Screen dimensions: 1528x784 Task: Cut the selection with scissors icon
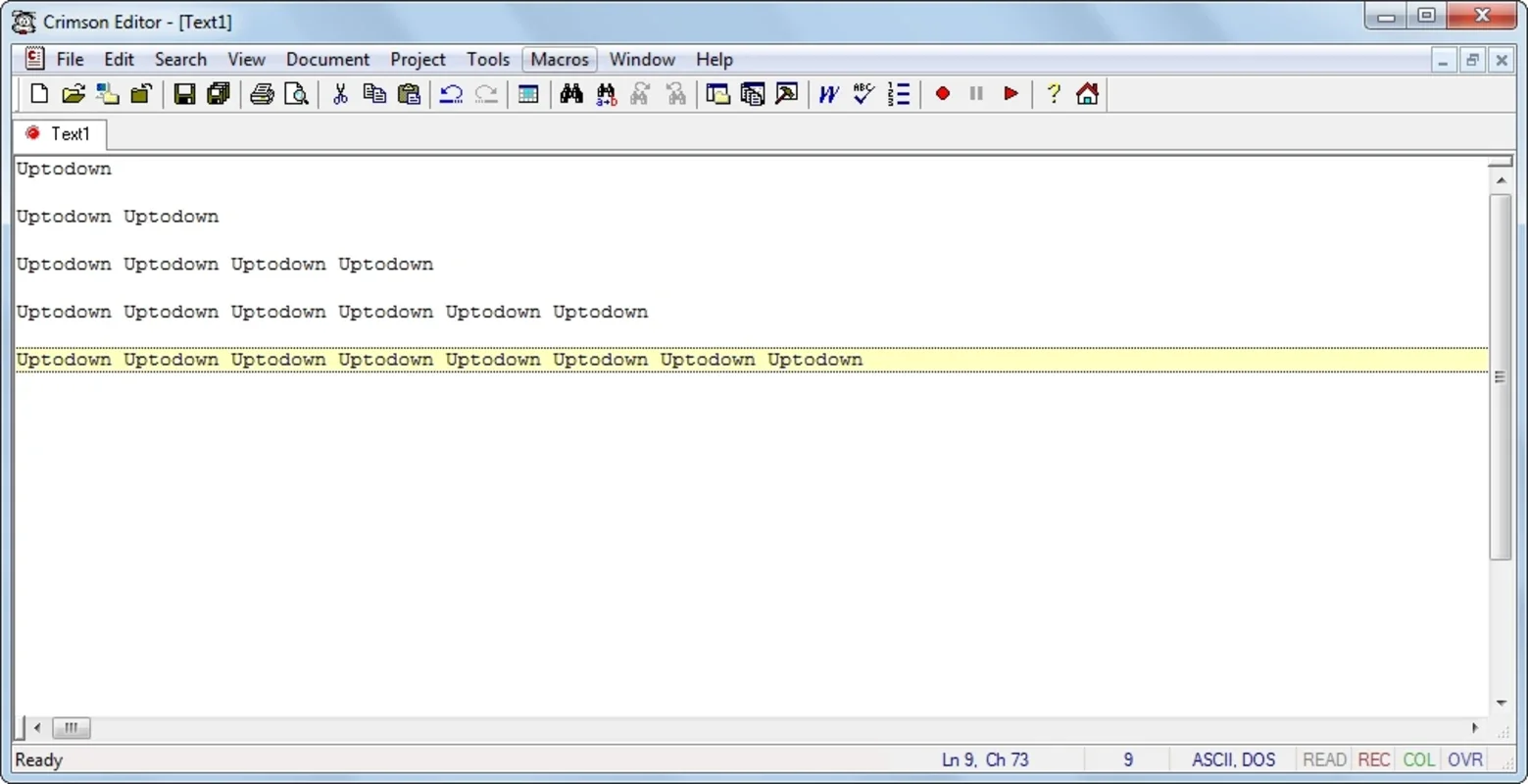coord(340,94)
